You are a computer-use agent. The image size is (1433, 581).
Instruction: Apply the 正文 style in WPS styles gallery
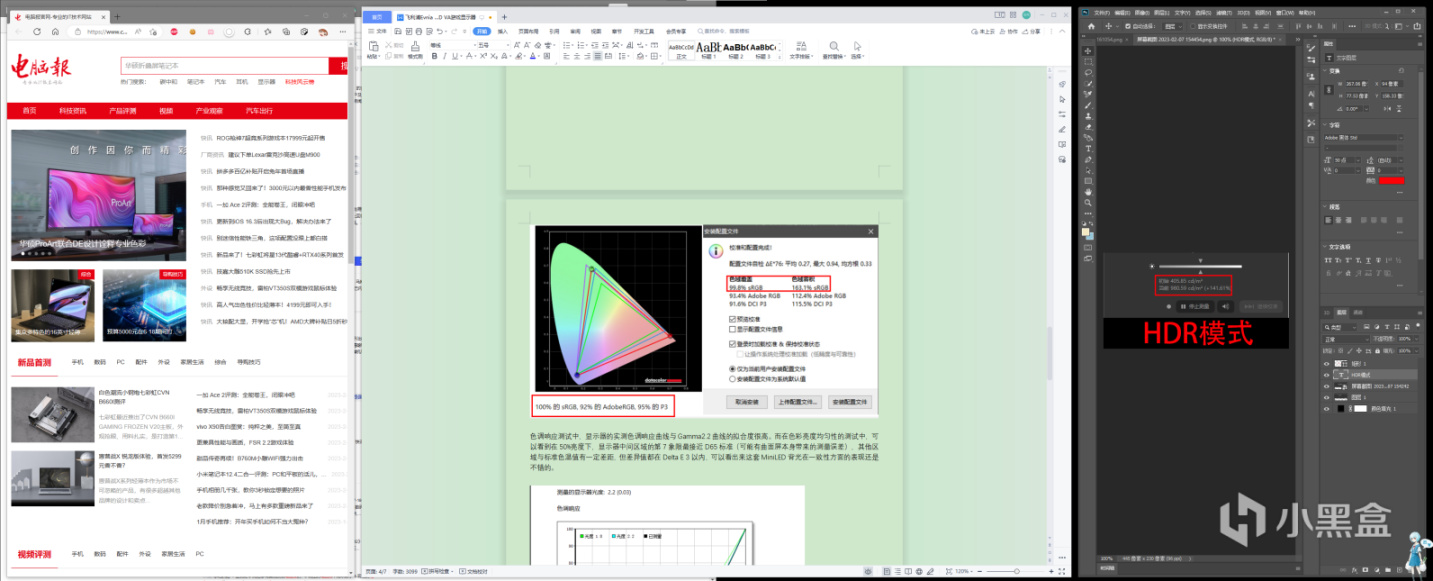pyautogui.click(x=681, y=50)
